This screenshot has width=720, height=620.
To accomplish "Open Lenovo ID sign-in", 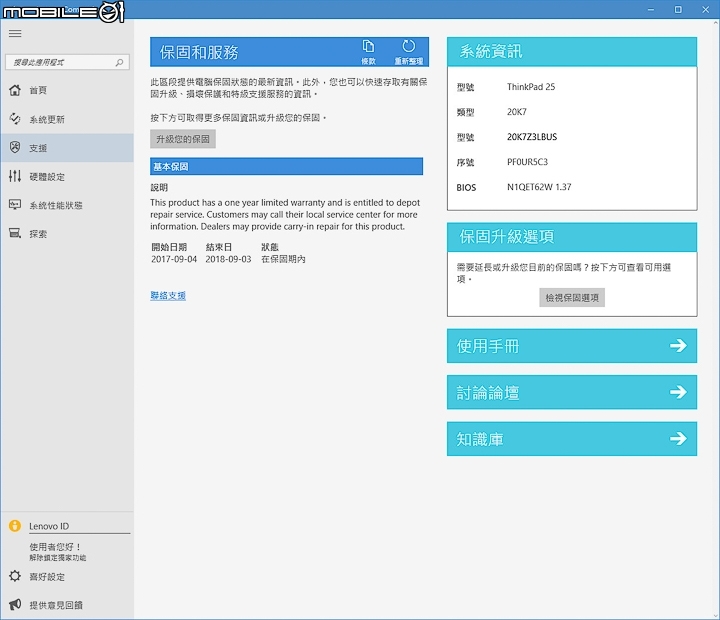I will (49, 526).
